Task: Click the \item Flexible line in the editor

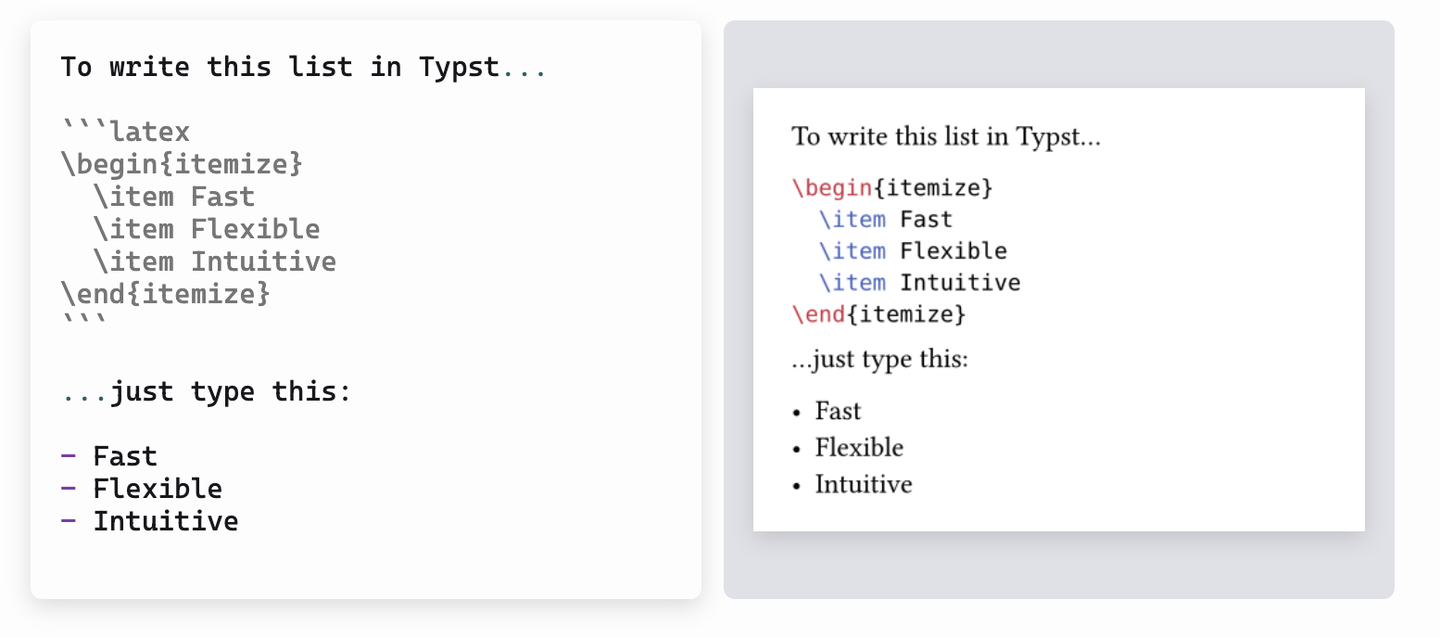Action: click(206, 229)
